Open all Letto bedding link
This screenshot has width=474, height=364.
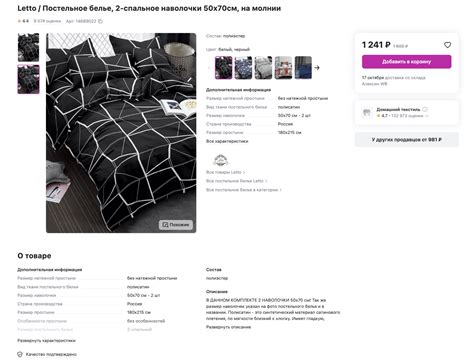coord(237,181)
